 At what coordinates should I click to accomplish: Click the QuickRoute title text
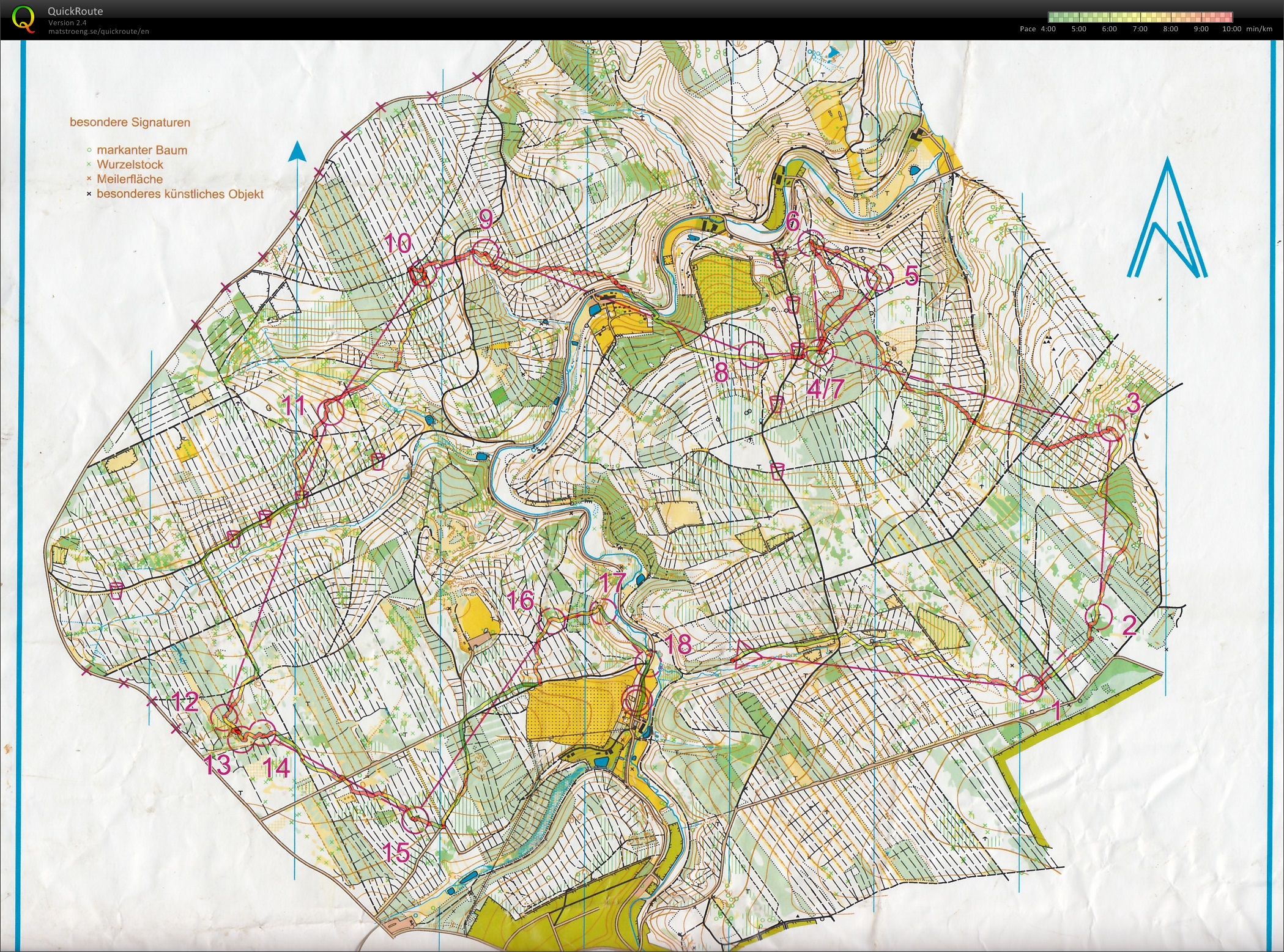75,11
